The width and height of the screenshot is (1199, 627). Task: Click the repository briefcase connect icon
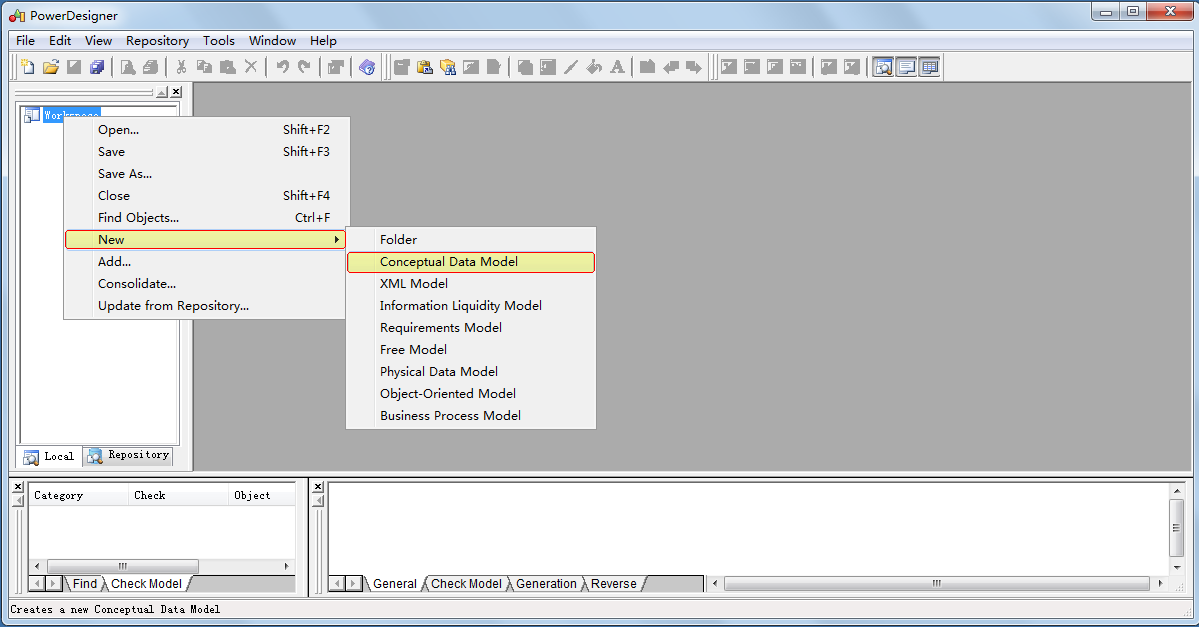(x=425, y=67)
